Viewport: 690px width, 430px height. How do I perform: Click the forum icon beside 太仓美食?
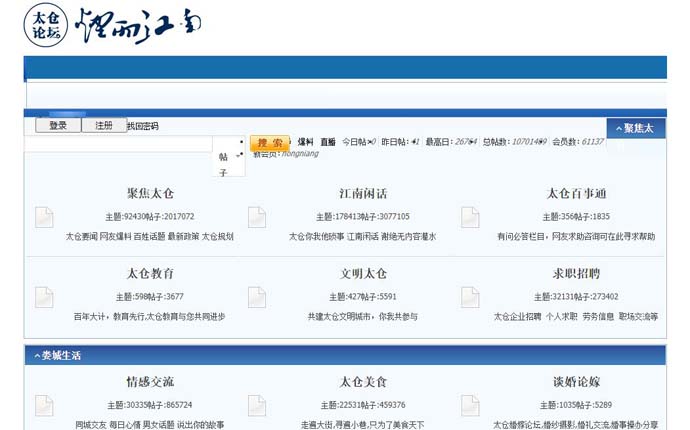pyautogui.click(x=257, y=405)
